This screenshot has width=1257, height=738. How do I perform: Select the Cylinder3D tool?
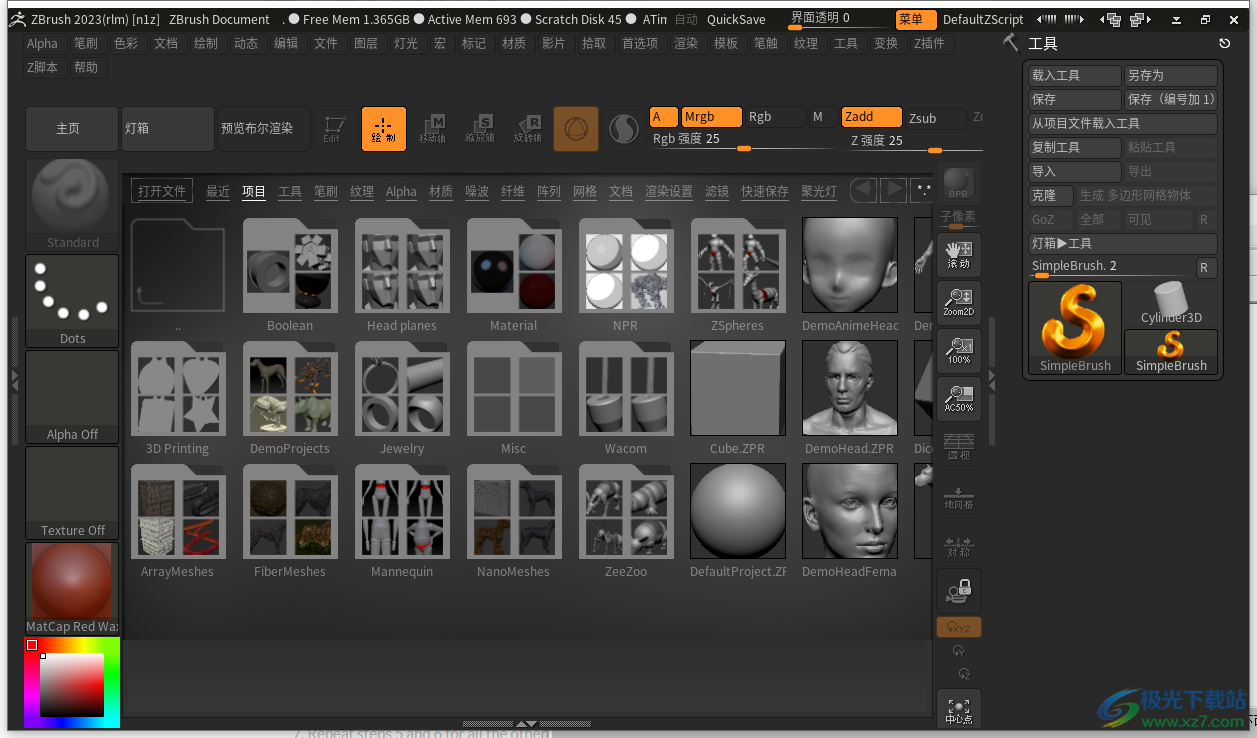(x=1171, y=304)
